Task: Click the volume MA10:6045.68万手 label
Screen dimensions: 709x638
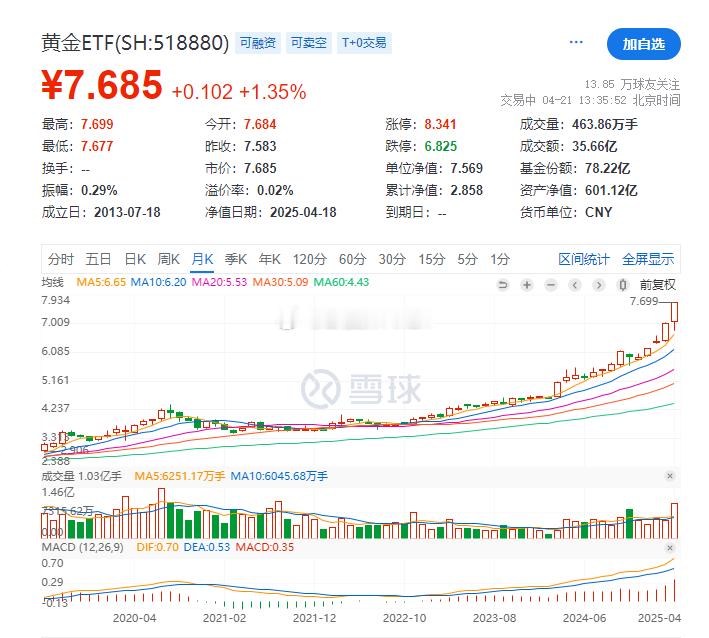Action: coord(279,476)
